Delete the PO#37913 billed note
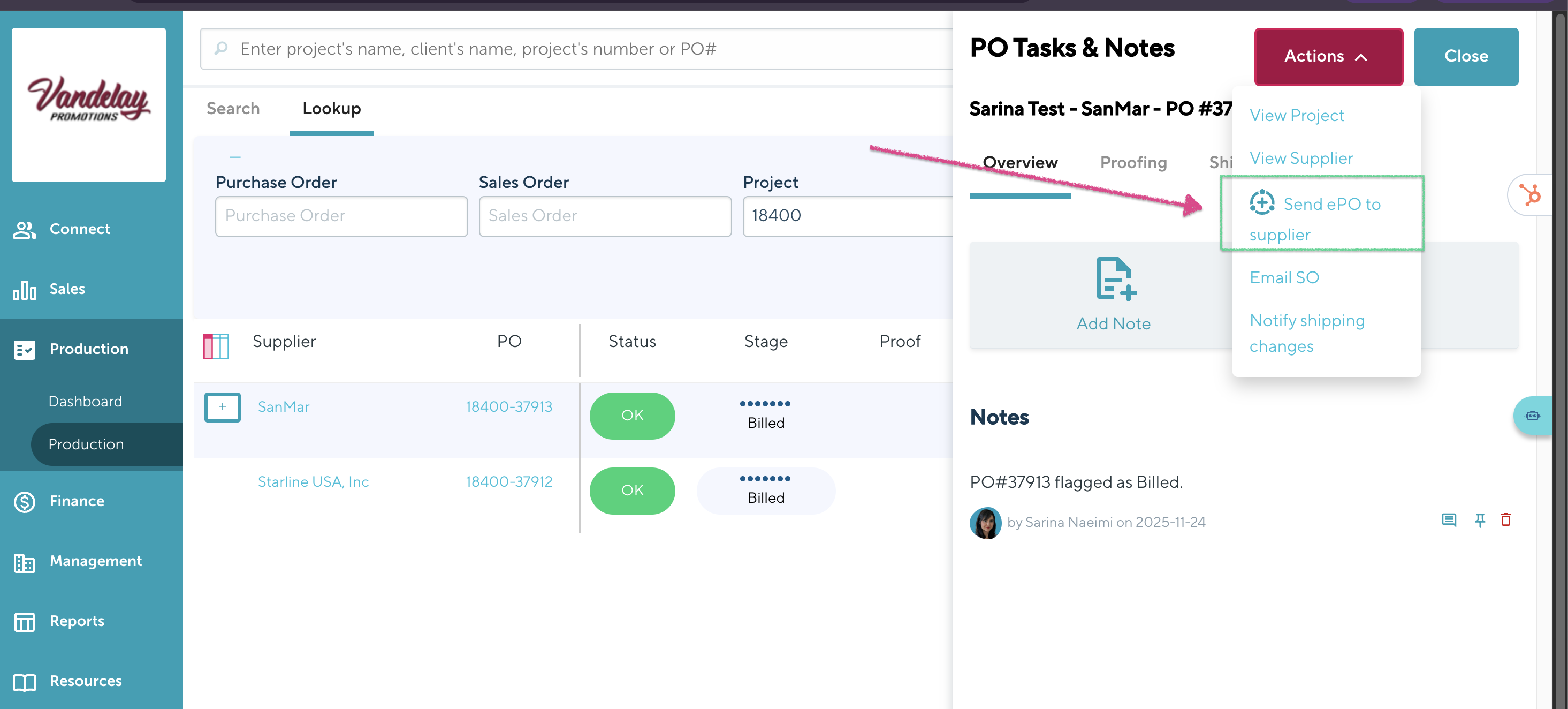Screen dimensions: 1568x709 click(x=1506, y=519)
